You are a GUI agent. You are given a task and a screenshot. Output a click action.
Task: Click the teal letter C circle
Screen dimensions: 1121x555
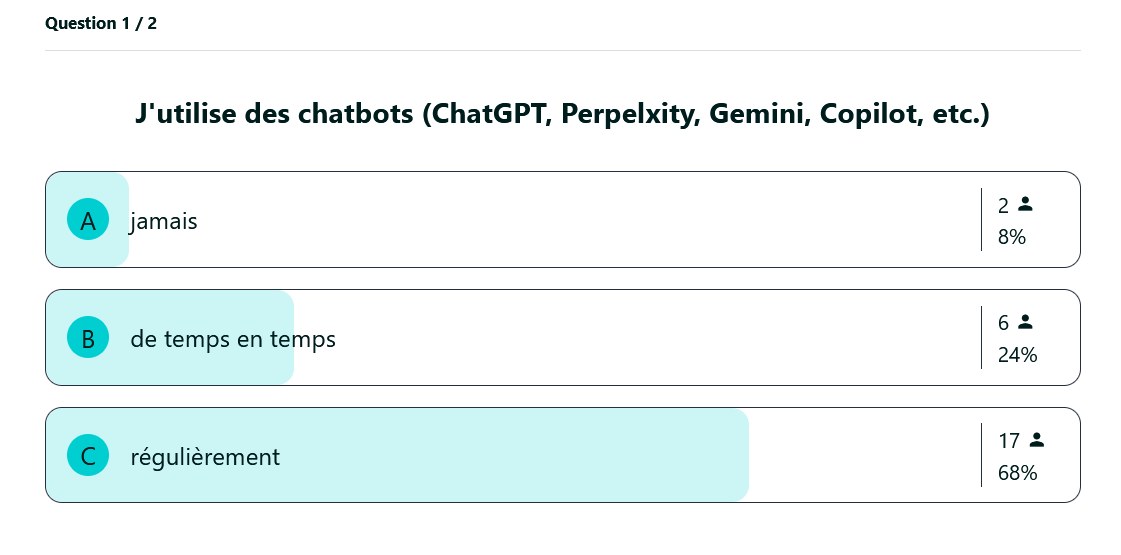[88, 456]
